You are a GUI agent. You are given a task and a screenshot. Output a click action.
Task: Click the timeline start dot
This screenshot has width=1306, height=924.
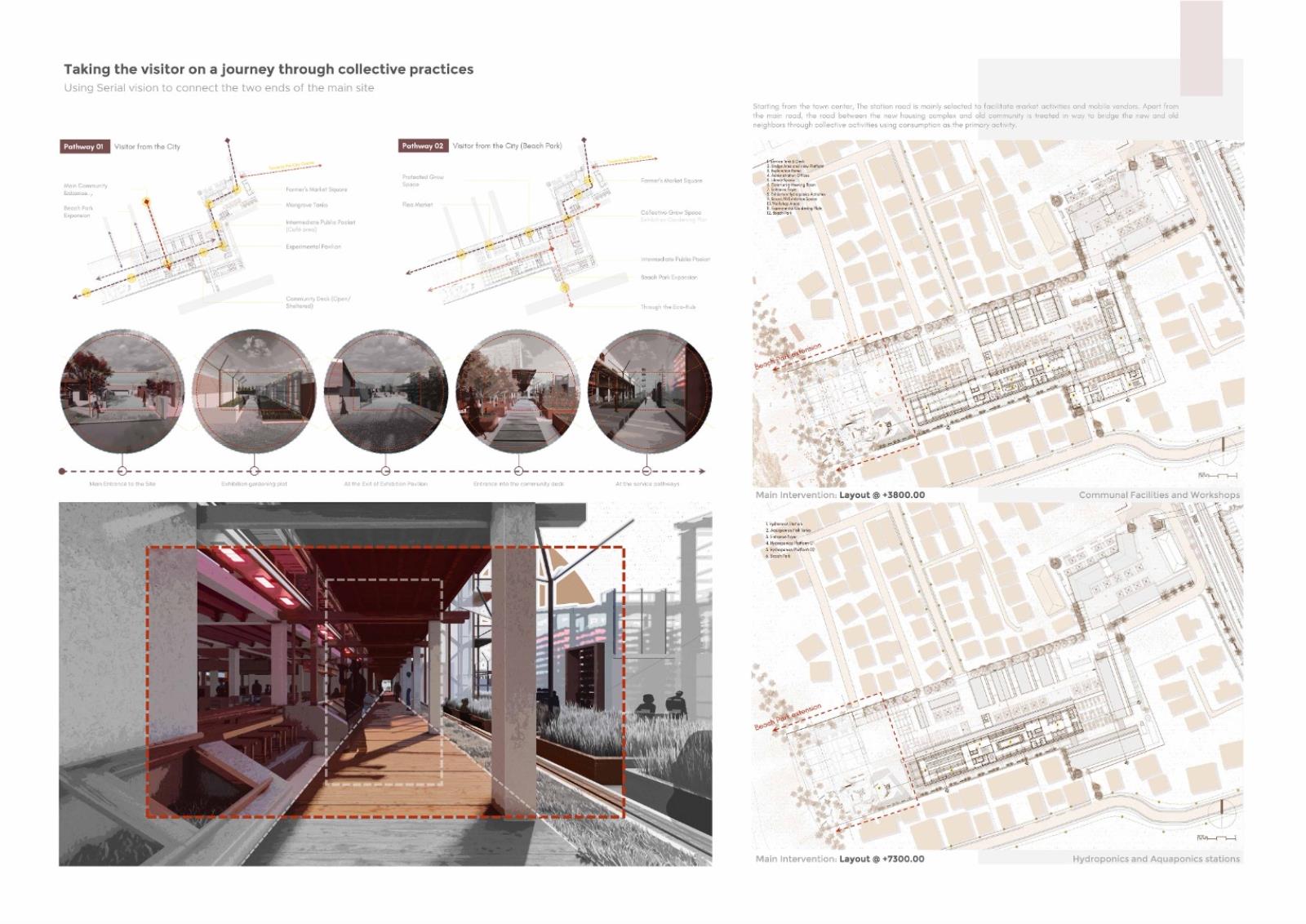pos(62,471)
